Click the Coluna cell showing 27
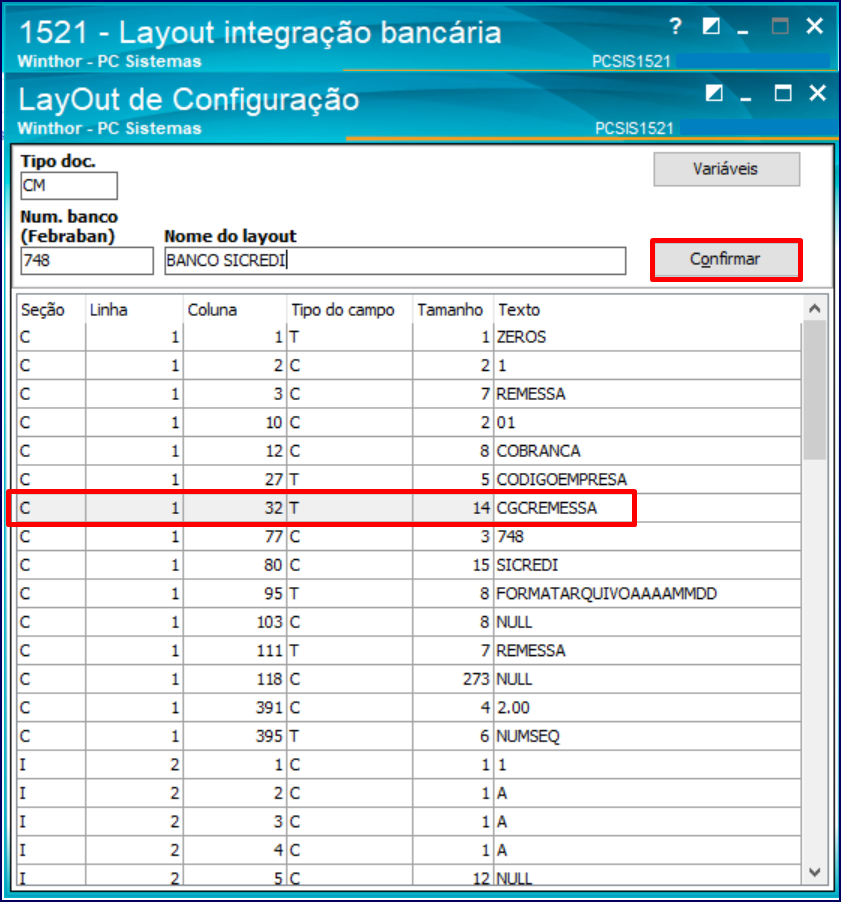The height and width of the screenshot is (902, 841). (235, 480)
